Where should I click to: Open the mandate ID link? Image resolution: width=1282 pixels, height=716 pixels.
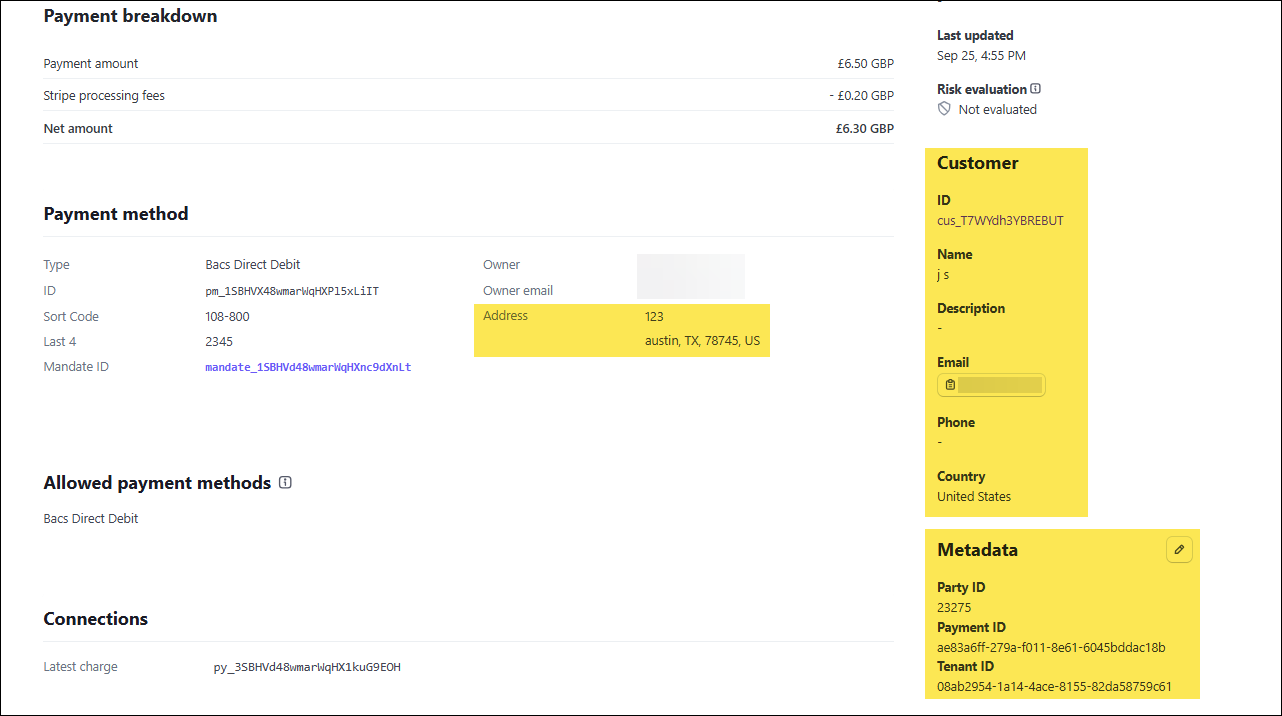308,367
